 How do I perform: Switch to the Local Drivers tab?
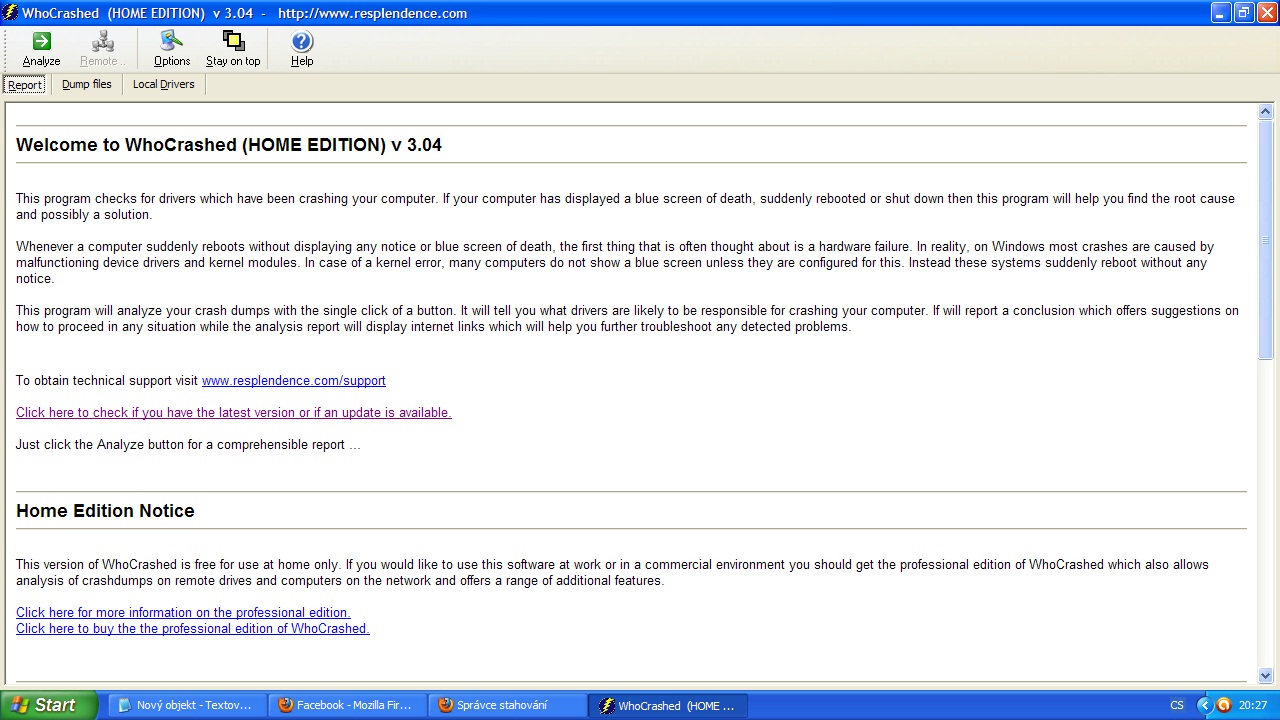164,85
